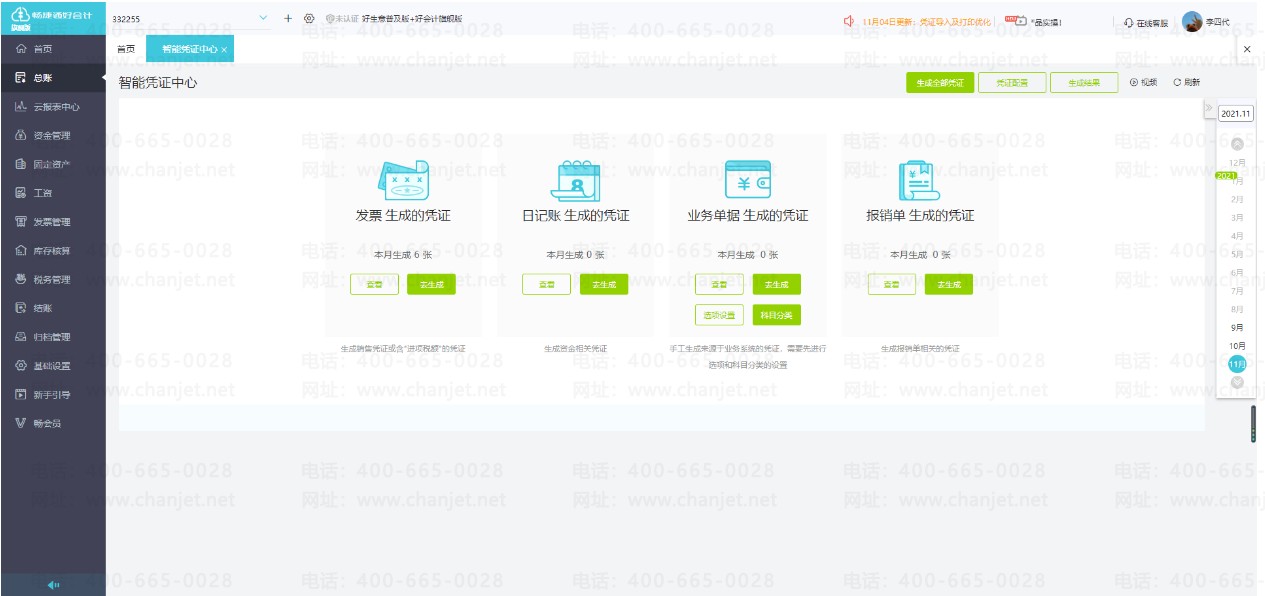Open 在线客服 online support

click(1146, 22)
